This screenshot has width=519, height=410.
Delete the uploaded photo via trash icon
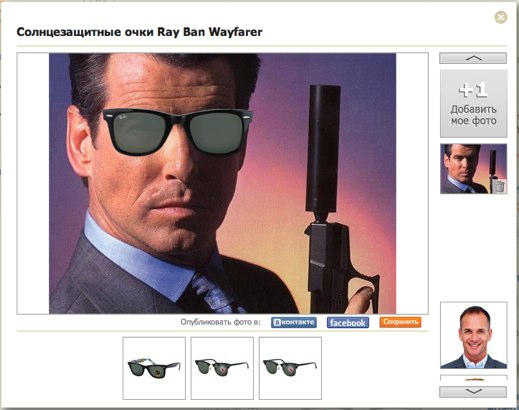click(499, 186)
